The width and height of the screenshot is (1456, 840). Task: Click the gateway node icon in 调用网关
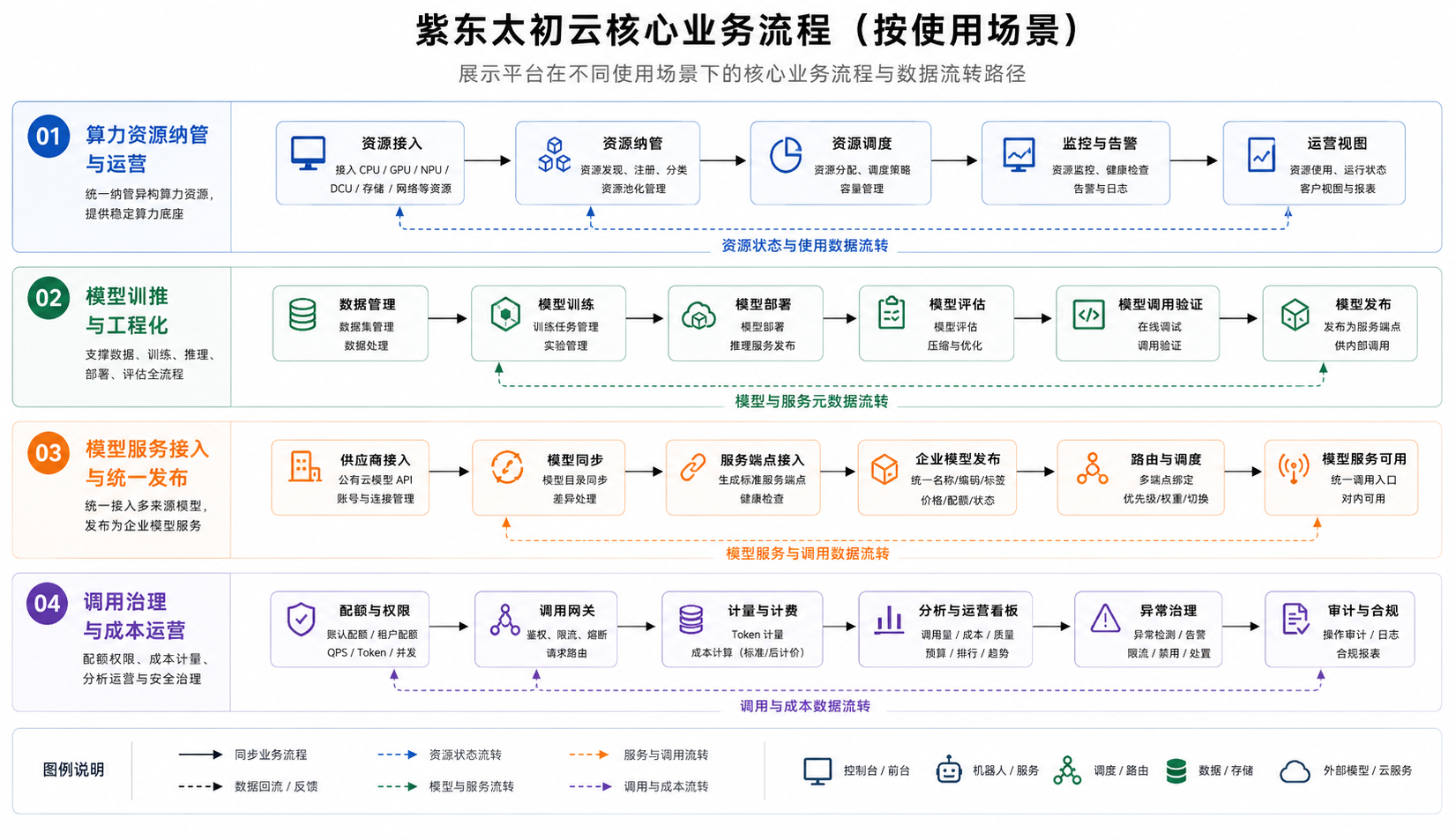(x=505, y=620)
